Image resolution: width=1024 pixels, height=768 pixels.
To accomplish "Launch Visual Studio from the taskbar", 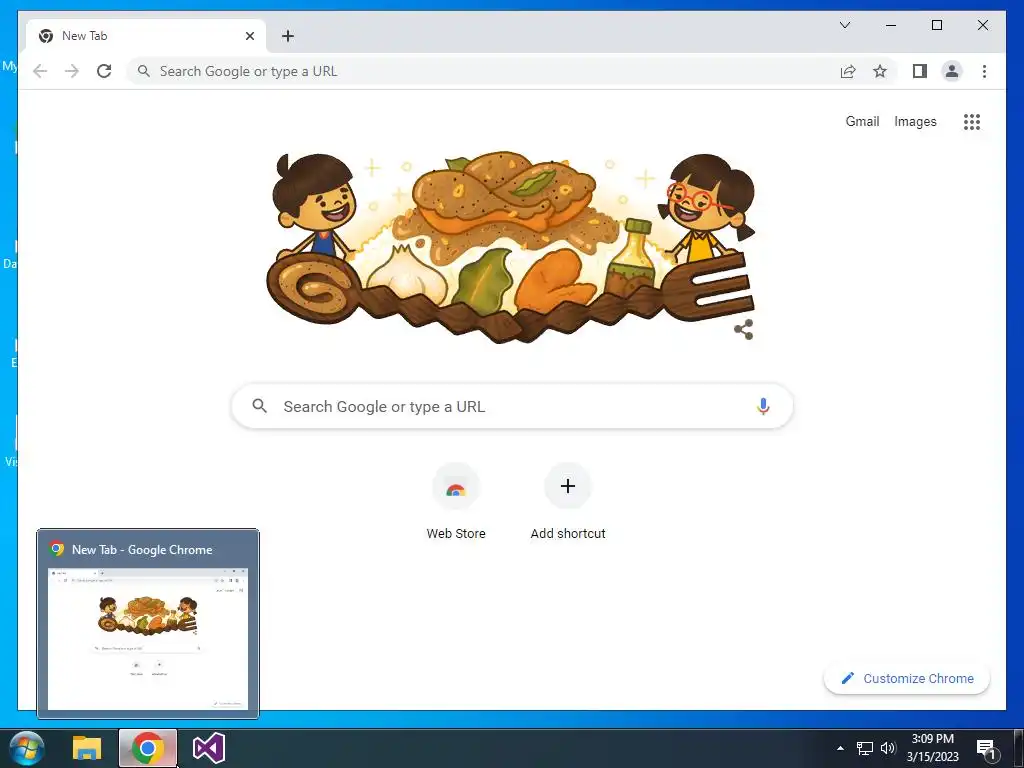I will tap(209, 748).
